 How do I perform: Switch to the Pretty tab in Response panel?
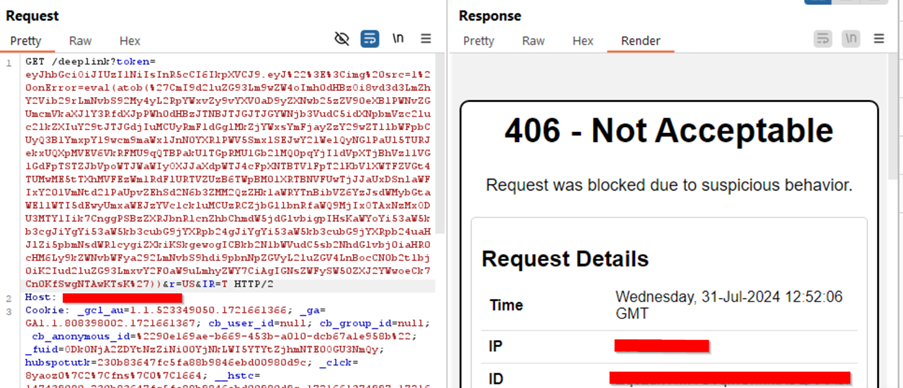click(479, 41)
